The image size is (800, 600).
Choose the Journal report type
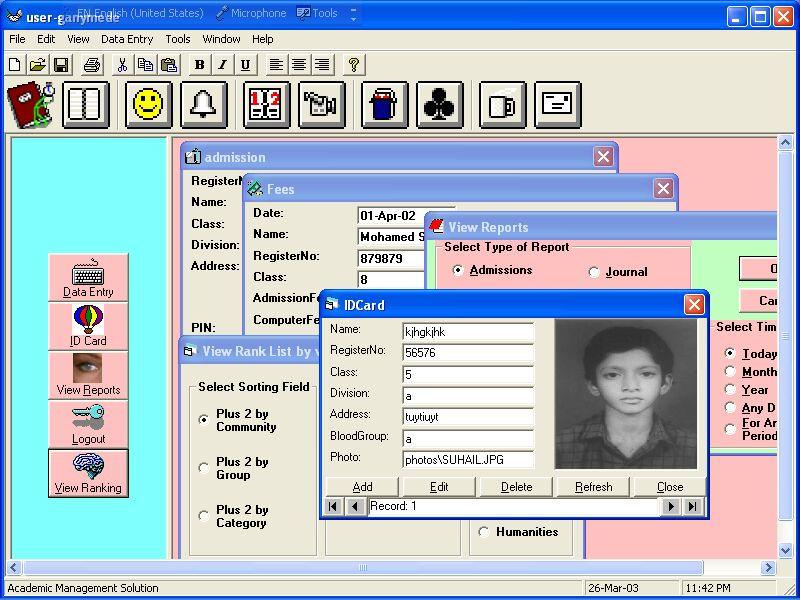click(x=594, y=272)
